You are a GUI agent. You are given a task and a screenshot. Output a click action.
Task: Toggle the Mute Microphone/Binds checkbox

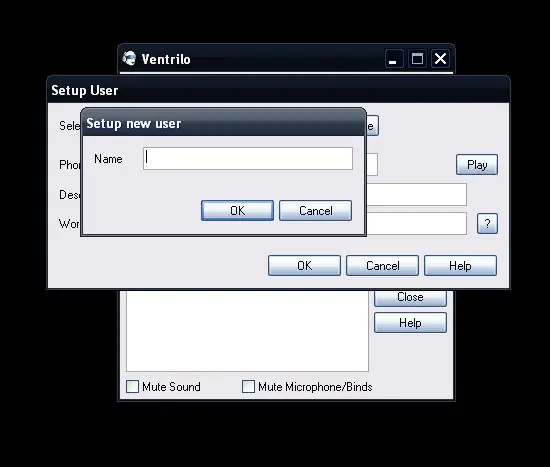tap(248, 386)
